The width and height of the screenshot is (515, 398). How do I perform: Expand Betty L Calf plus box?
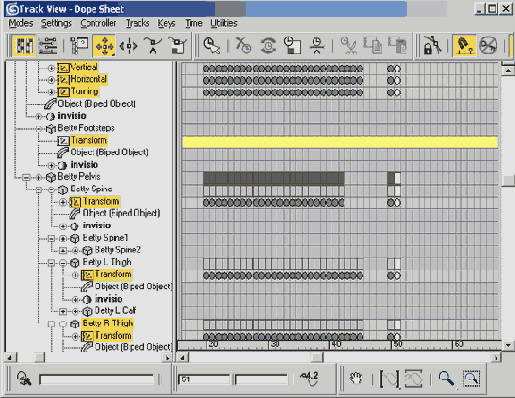click(63, 312)
